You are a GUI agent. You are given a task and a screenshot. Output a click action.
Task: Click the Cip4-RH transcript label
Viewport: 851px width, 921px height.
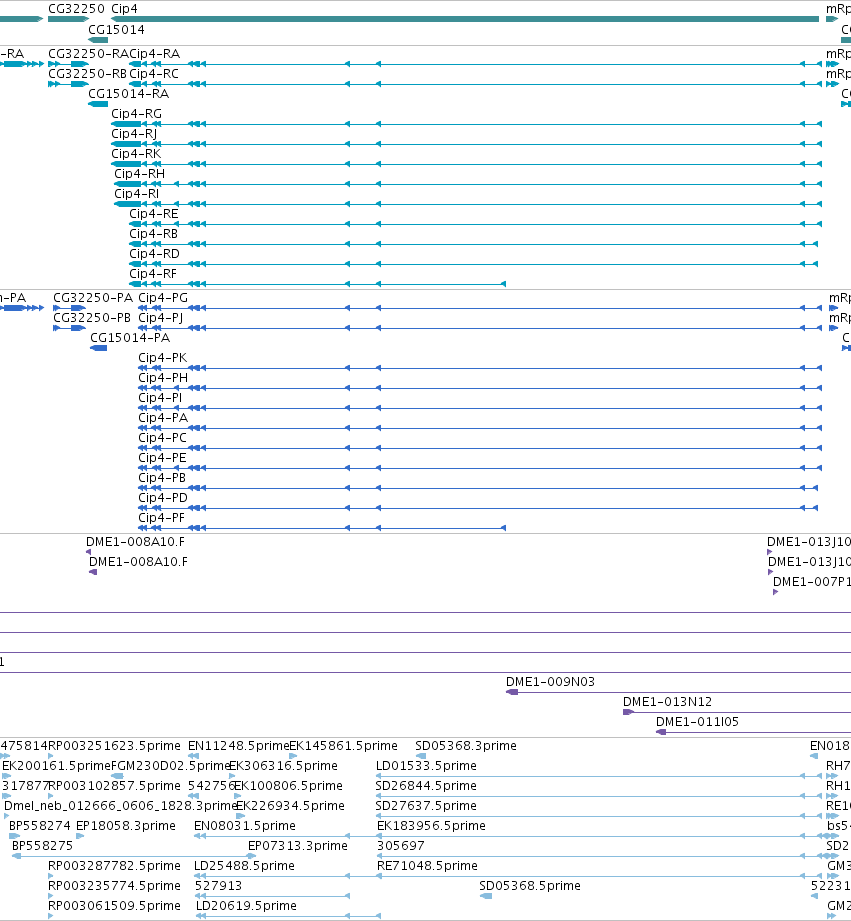pos(139,174)
